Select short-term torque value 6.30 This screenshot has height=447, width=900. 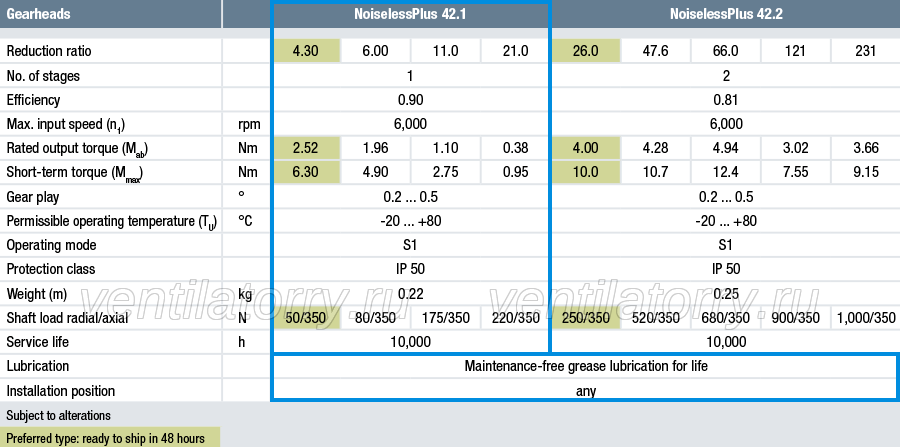point(305,172)
